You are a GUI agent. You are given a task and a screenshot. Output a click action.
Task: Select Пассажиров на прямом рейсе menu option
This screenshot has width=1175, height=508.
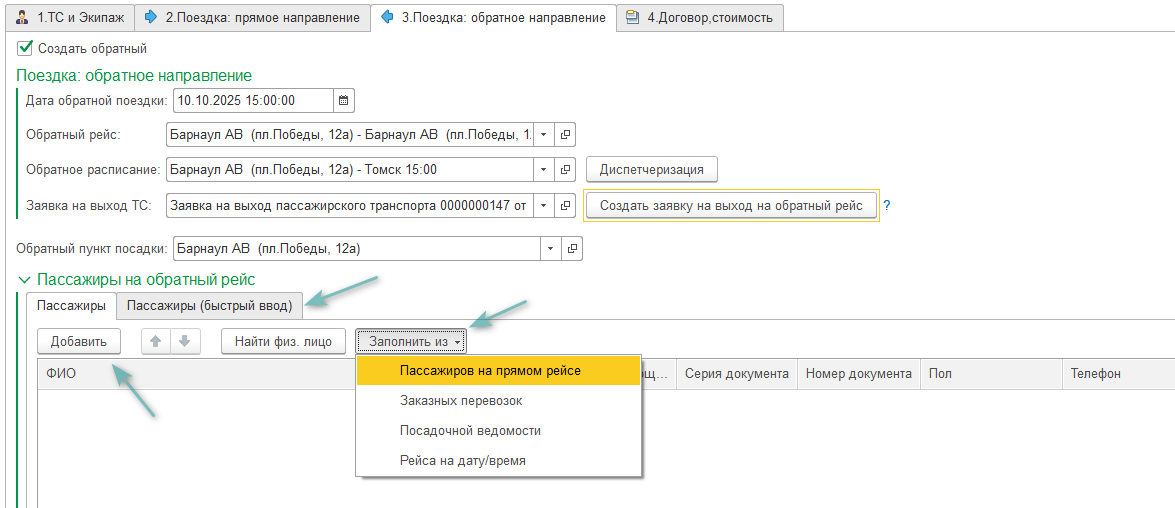490,371
